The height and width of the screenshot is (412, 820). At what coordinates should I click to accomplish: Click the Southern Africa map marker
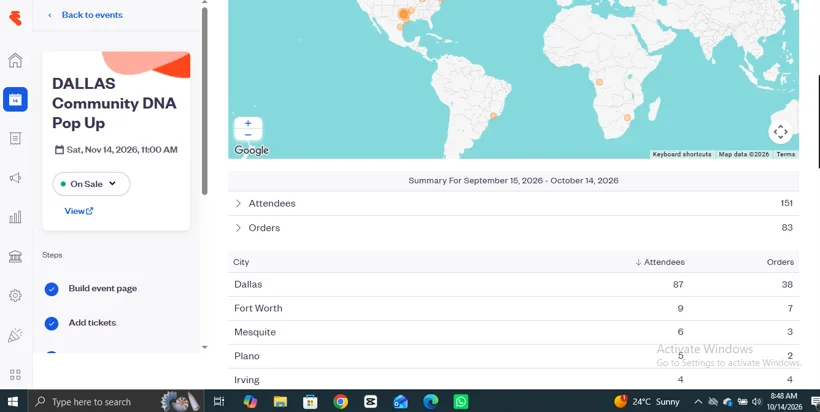tap(627, 118)
